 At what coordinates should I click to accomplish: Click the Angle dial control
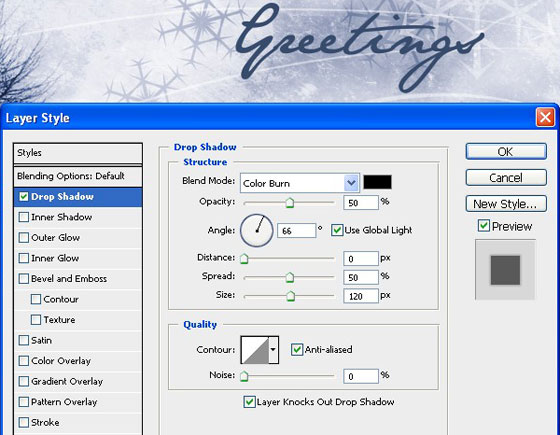pos(257,230)
